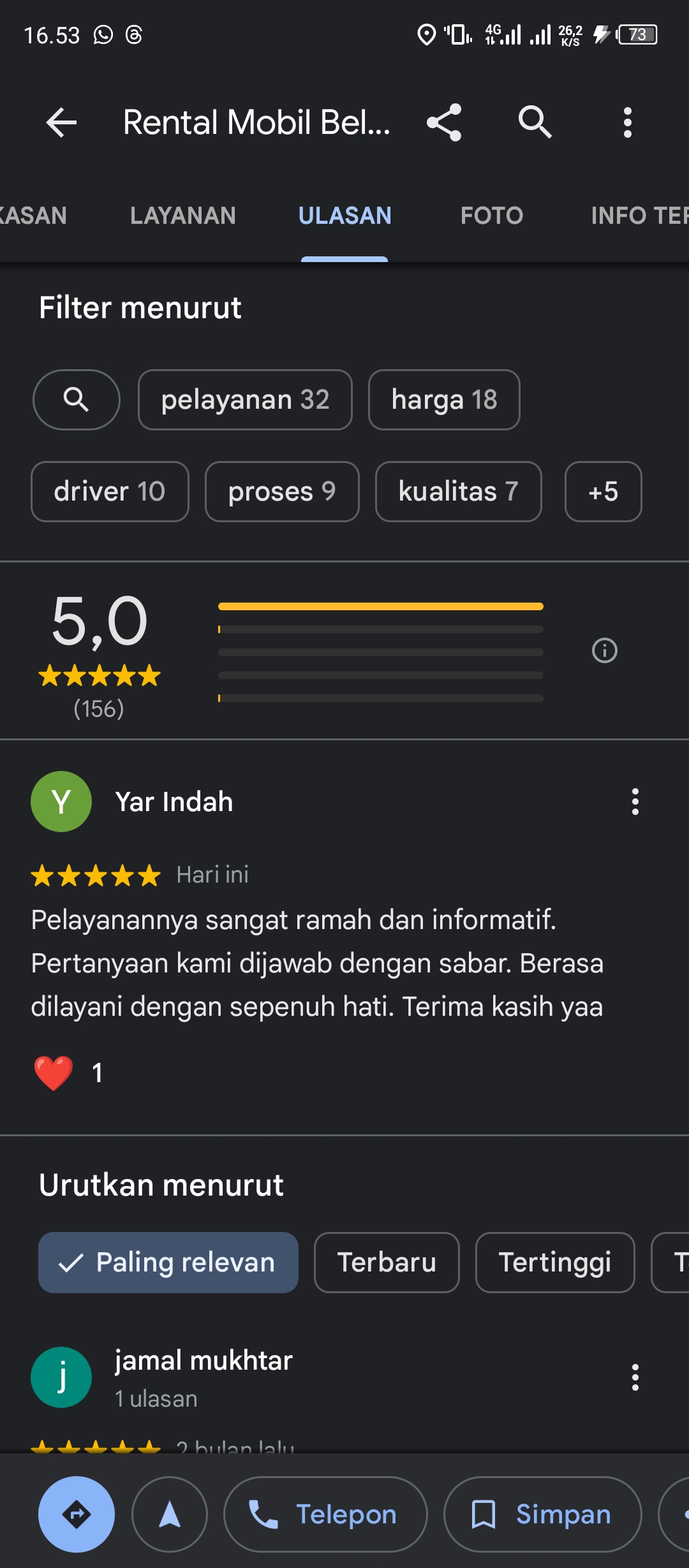Tap the Telepon button
This screenshot has width=689, height=1568.
tap(325, 1514)
